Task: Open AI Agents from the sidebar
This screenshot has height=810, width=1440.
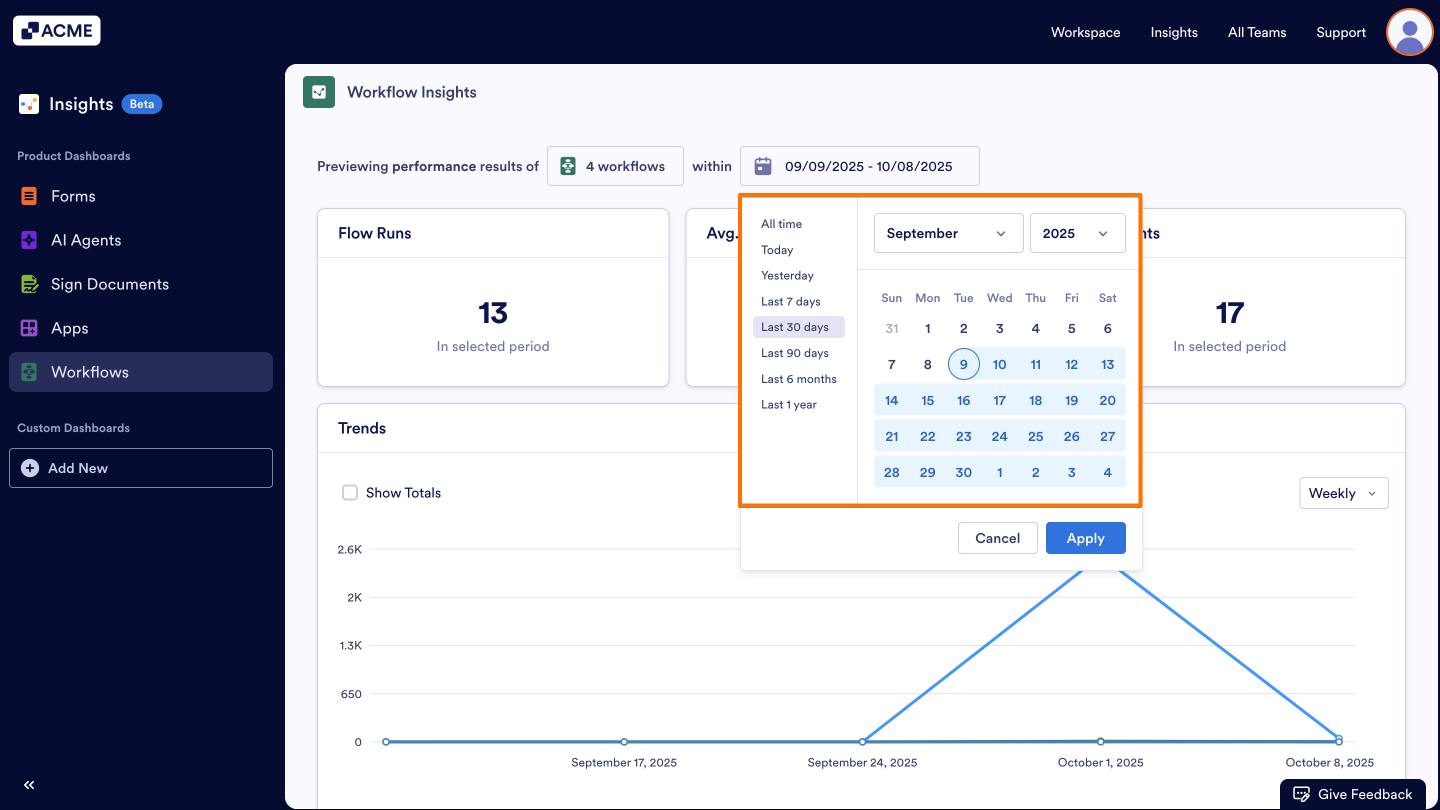Action: point(29,240)
